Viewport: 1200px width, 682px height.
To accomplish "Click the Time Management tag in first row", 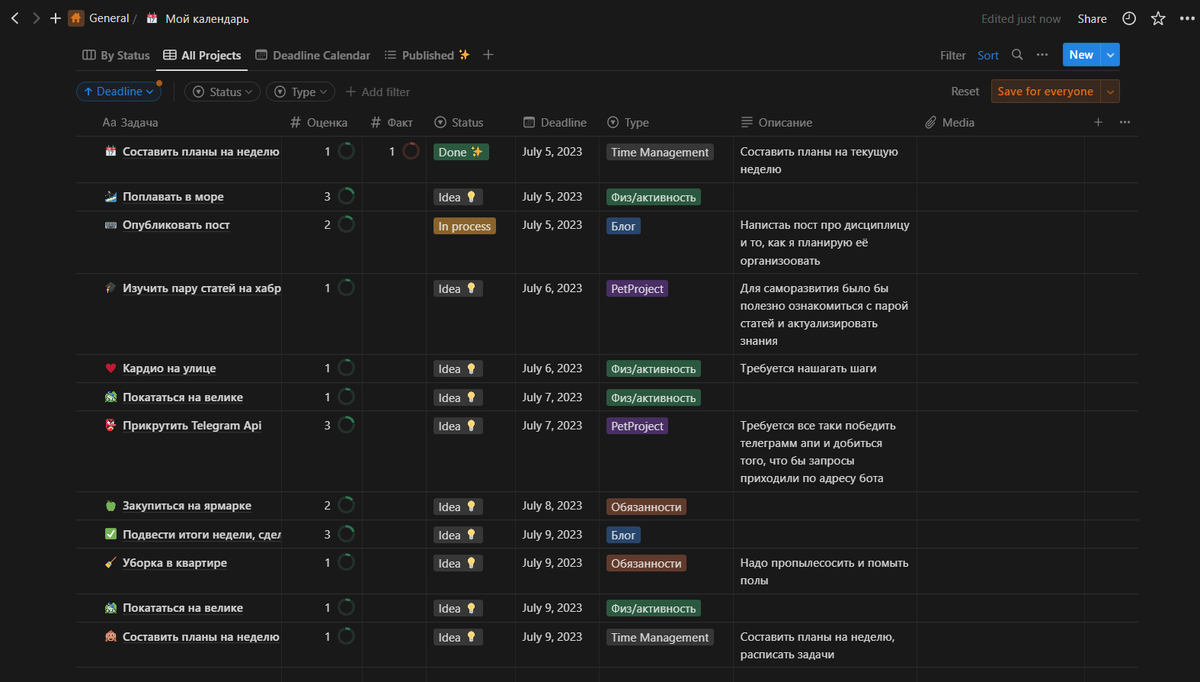I will pyautogui.click(x=660, y=152).
